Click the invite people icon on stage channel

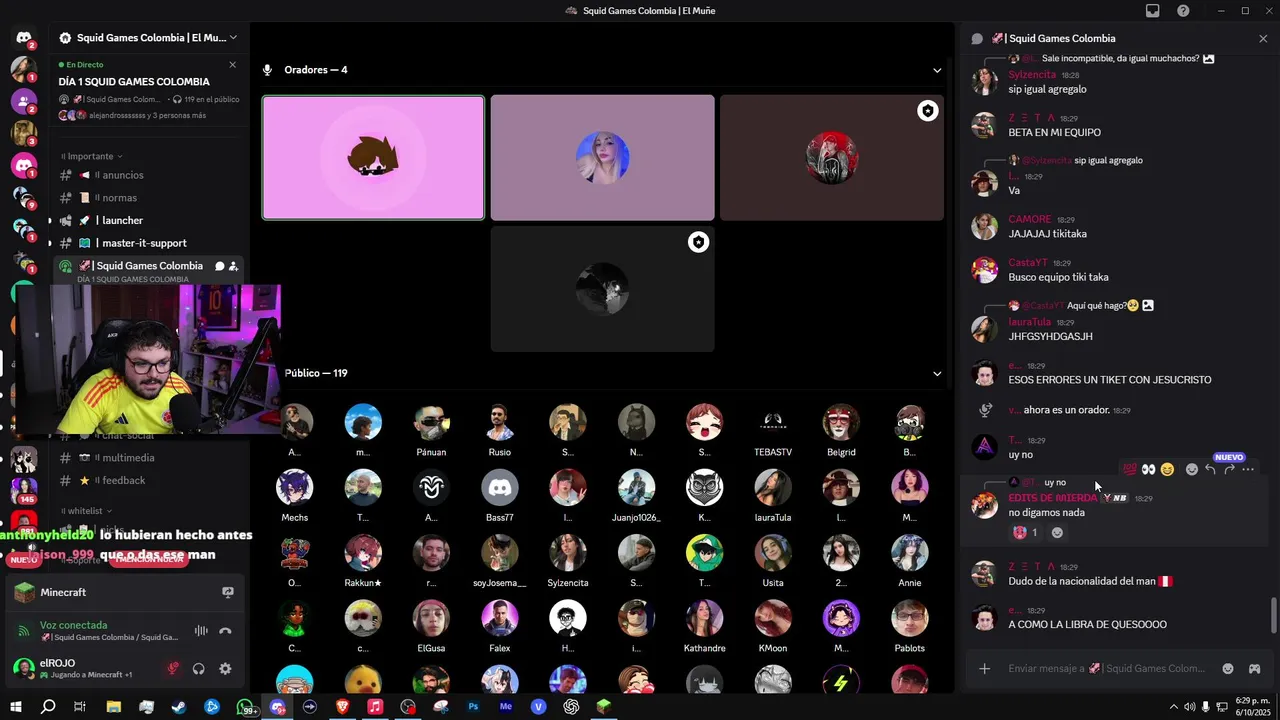[x=233, y=266]
